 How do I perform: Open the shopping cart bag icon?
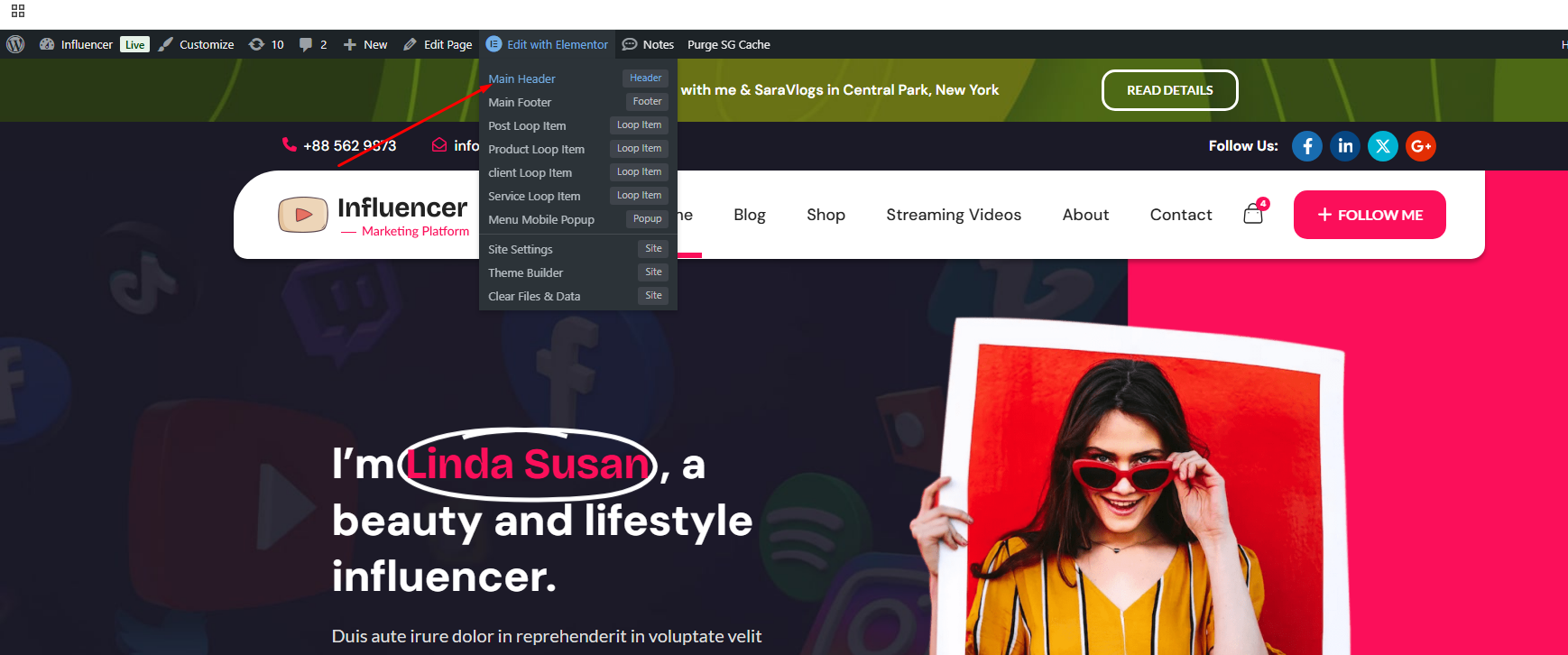click(1253, 214)
